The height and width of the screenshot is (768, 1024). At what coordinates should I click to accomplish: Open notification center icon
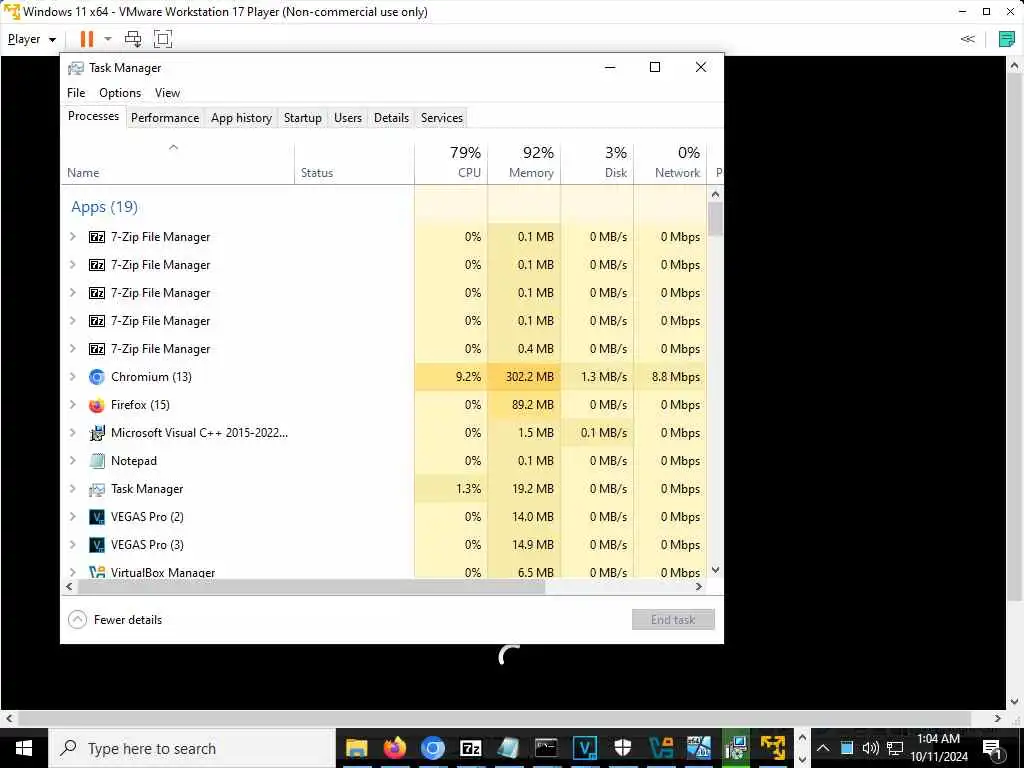pyautogui.click(x=993, y=748)
